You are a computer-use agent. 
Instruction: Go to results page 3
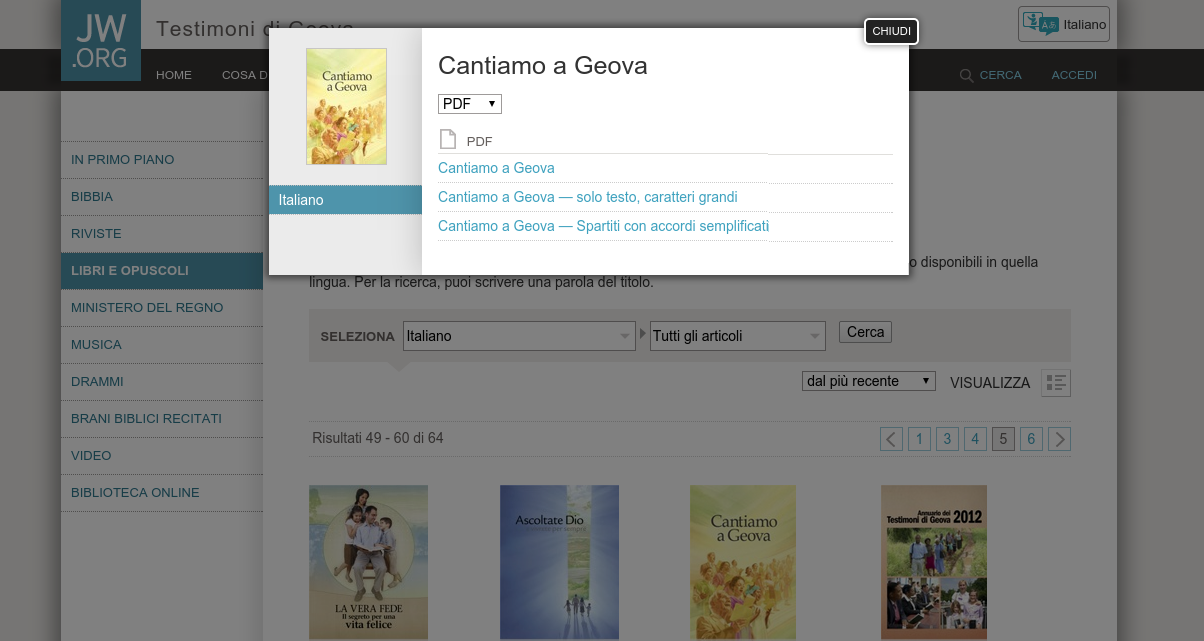[947, 438]
